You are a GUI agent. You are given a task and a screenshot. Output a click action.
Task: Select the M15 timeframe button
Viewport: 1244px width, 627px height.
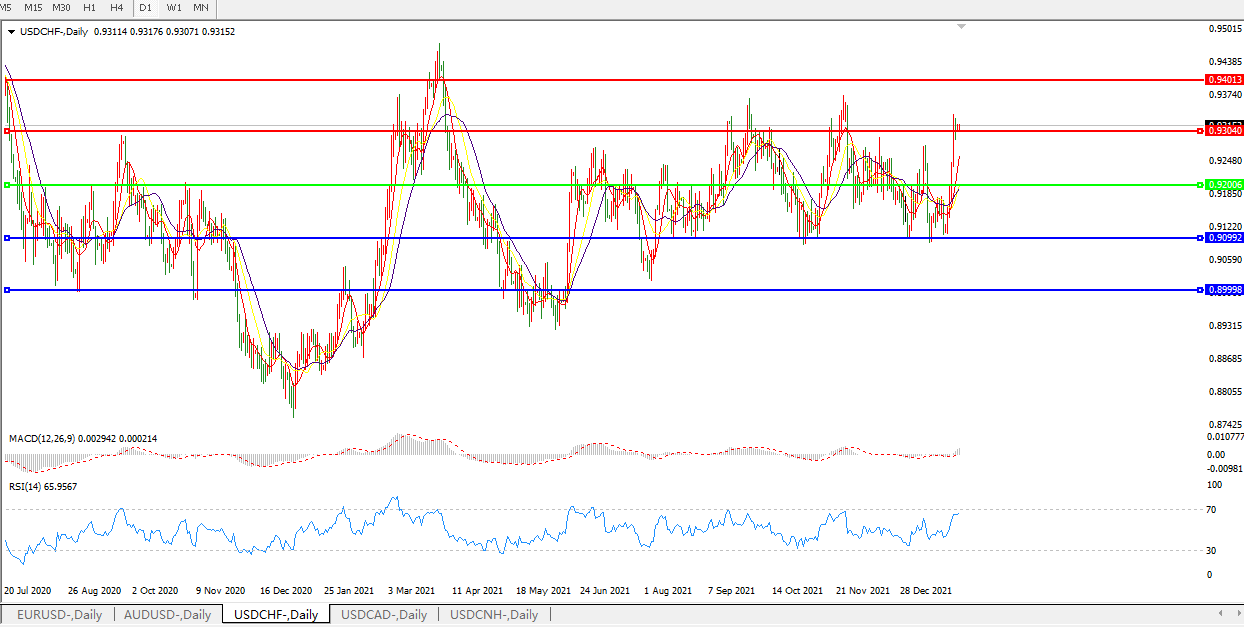33,7
